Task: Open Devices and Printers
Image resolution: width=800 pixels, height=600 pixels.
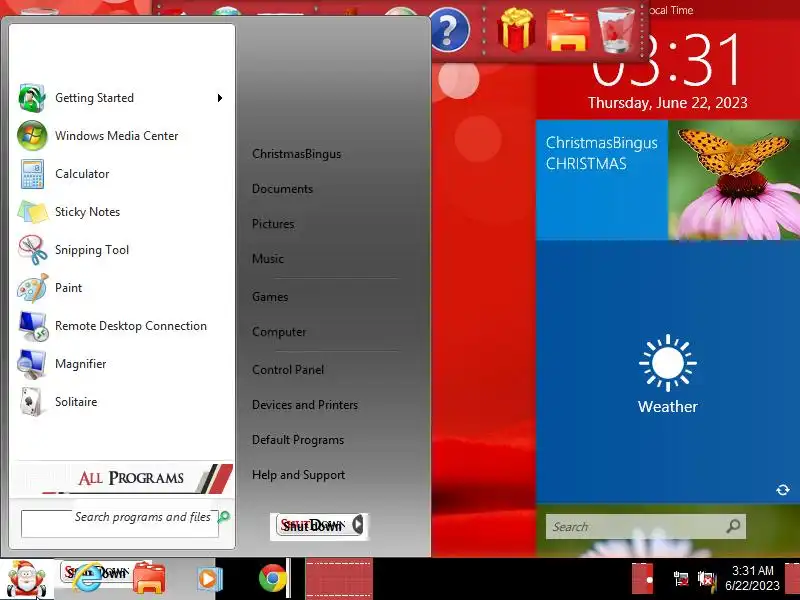Action: click(305, 405)
